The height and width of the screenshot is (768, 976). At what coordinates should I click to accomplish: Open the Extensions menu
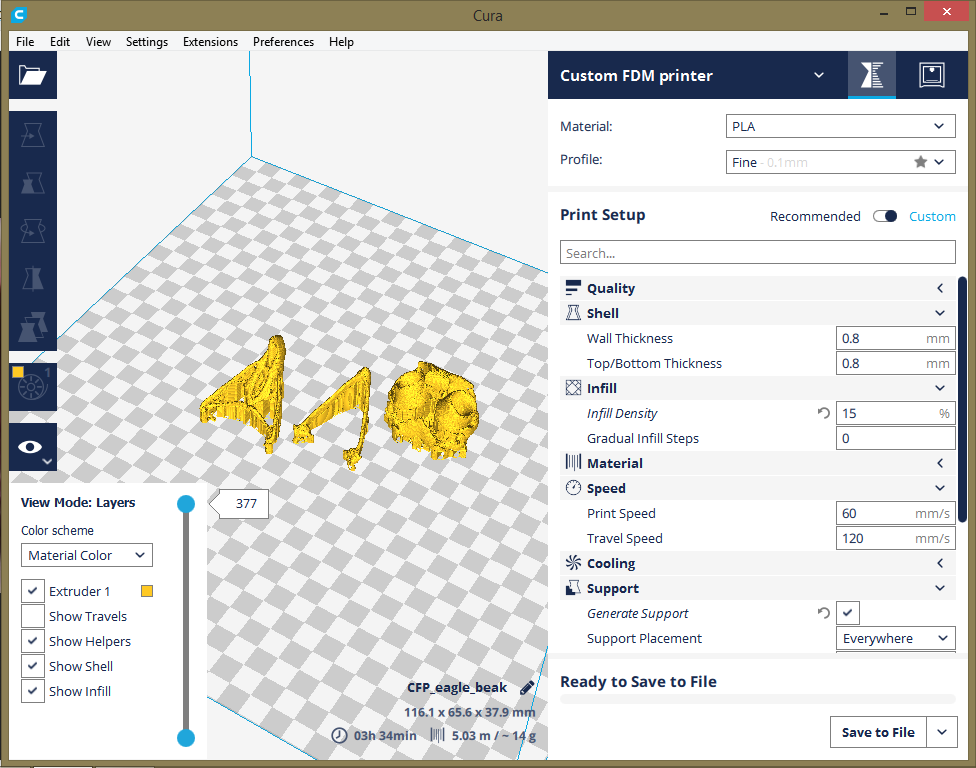click(210, 42)
